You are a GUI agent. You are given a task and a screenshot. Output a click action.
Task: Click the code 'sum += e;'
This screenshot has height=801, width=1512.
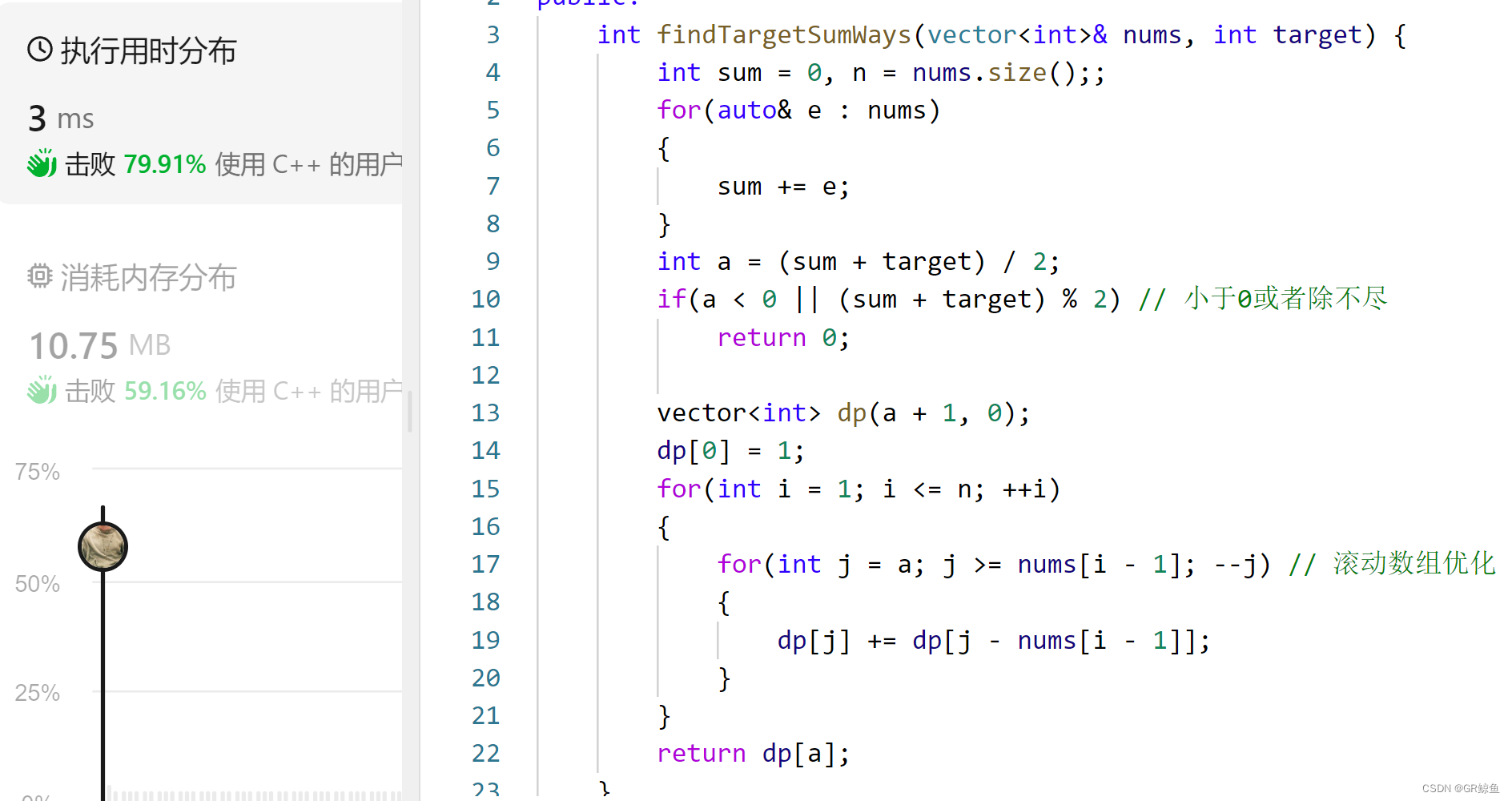pyautogui.click(x=783, y=187)
